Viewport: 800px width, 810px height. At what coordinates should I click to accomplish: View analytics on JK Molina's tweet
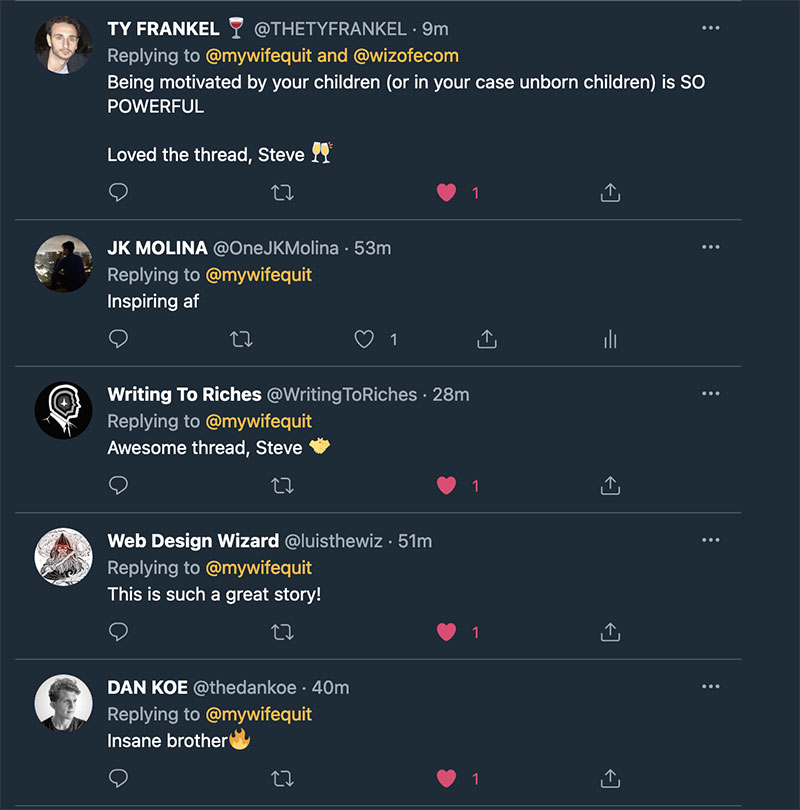(610, 338)
